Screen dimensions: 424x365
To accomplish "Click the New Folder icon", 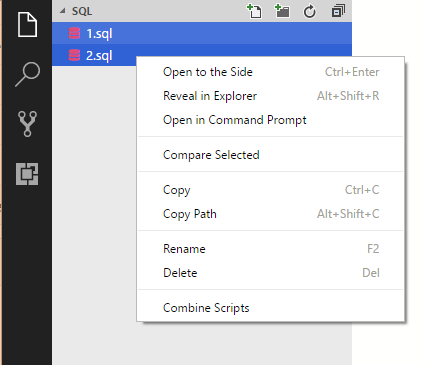I will tap(282, 11).
